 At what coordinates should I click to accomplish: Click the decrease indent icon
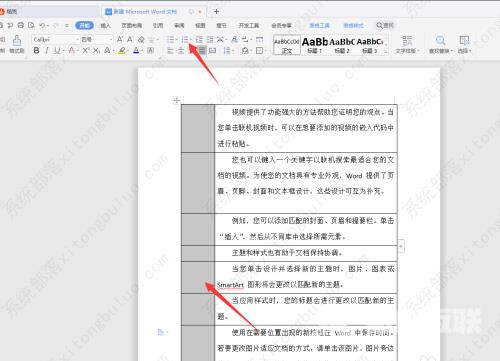pyautogui.click(x=199, y=39)
